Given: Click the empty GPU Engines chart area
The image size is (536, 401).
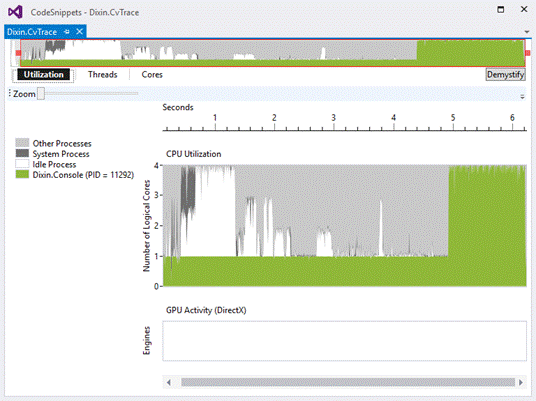Looking at the screenshot, I should (x=344, y=341).
